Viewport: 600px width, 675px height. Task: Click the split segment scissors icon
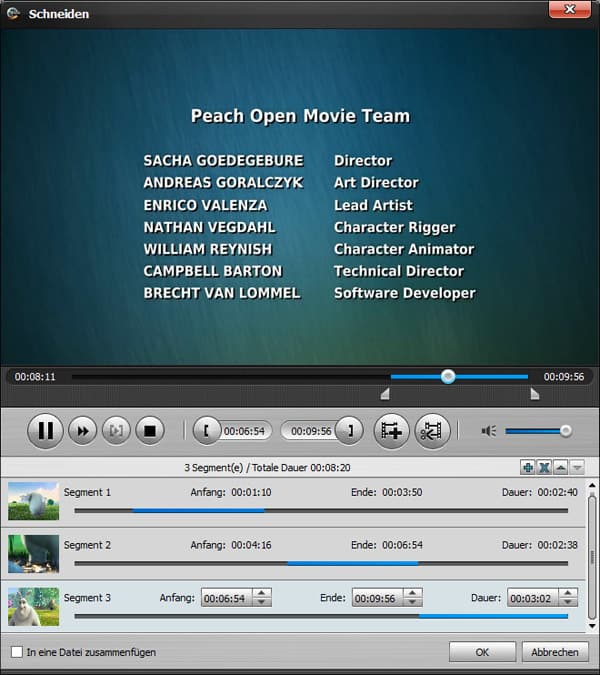432,431
